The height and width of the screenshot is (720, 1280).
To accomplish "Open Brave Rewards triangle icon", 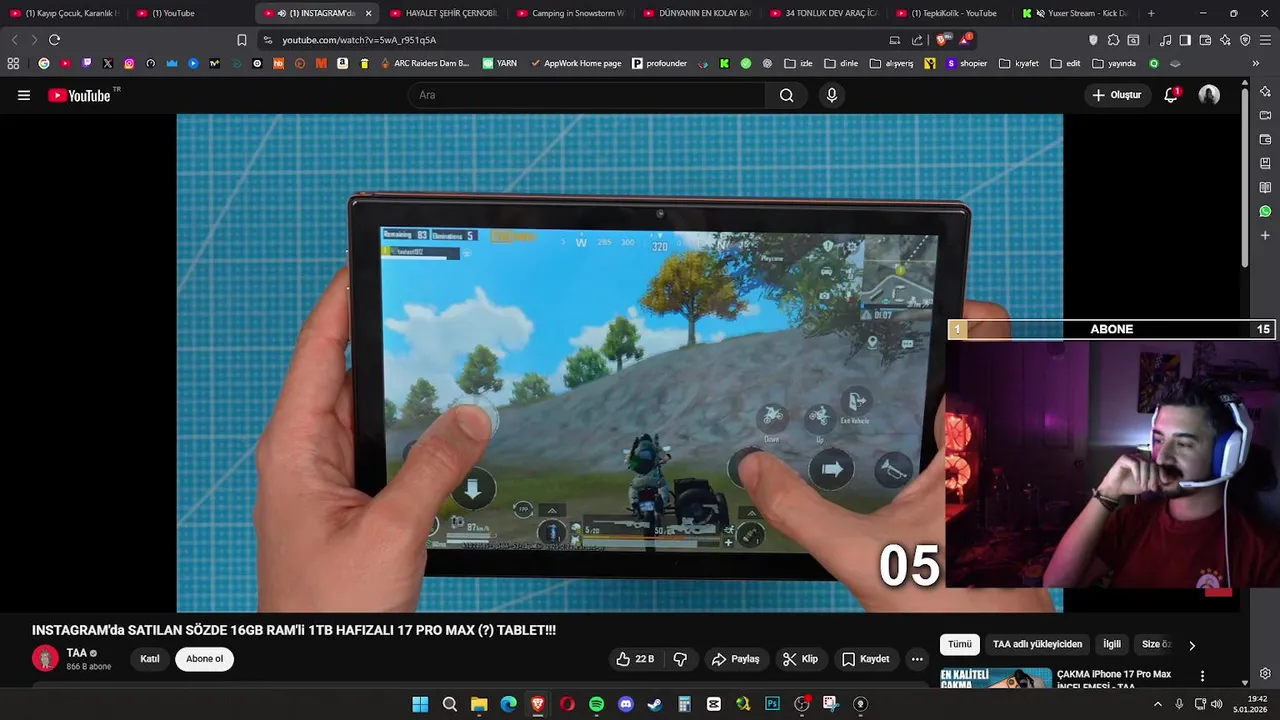I will 965,40.
